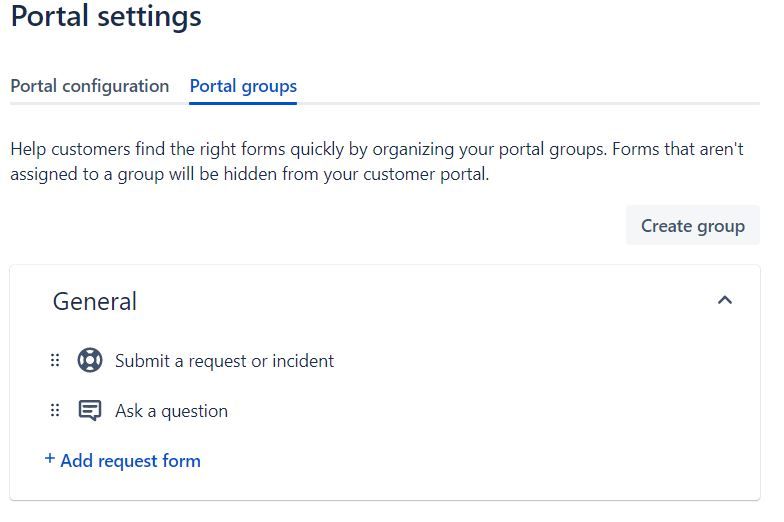Click the Portal settings heading
784x522 pixels.
coord(106,17)
